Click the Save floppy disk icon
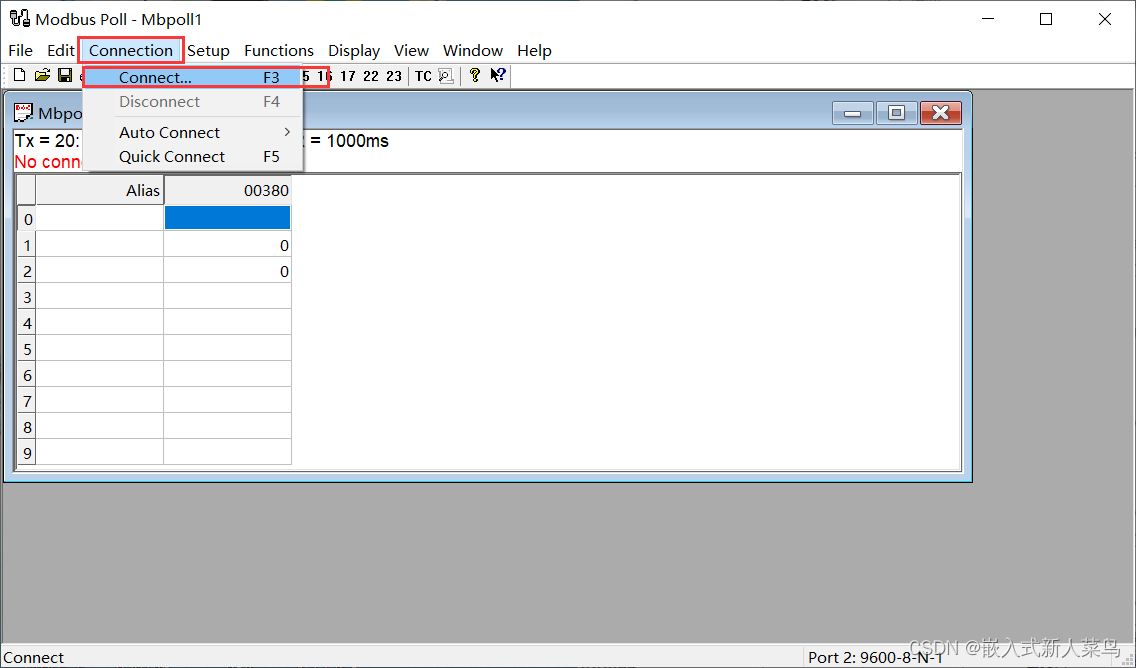This screenshot has width=1136, height=668. click(65, 75)
